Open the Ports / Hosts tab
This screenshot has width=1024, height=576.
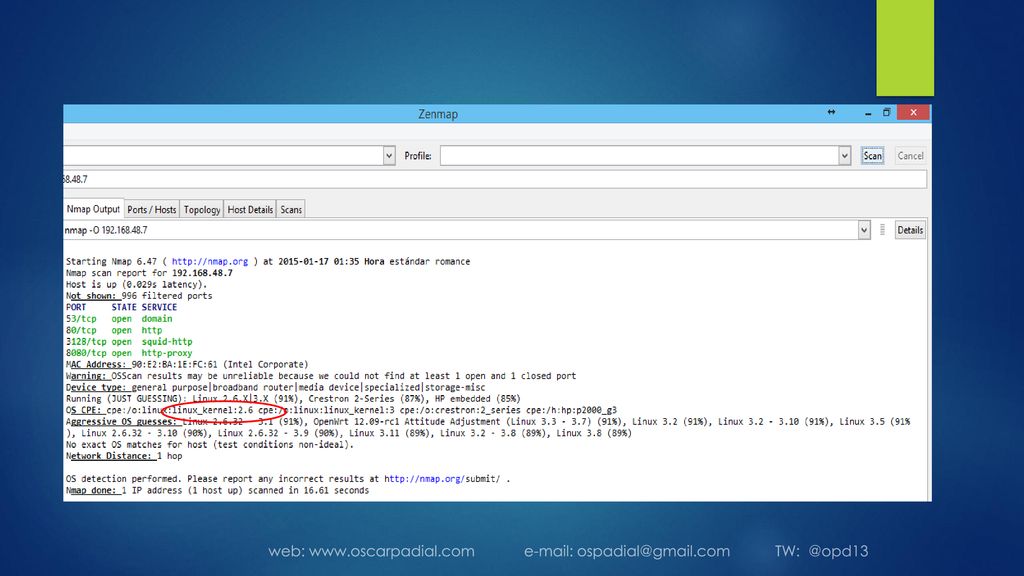pos(152,210)
